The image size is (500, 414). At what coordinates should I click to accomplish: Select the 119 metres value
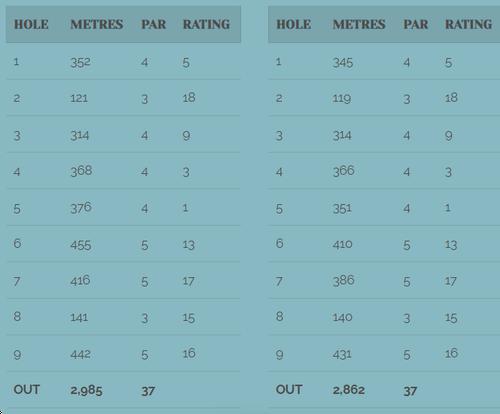(x=342, y=98)
